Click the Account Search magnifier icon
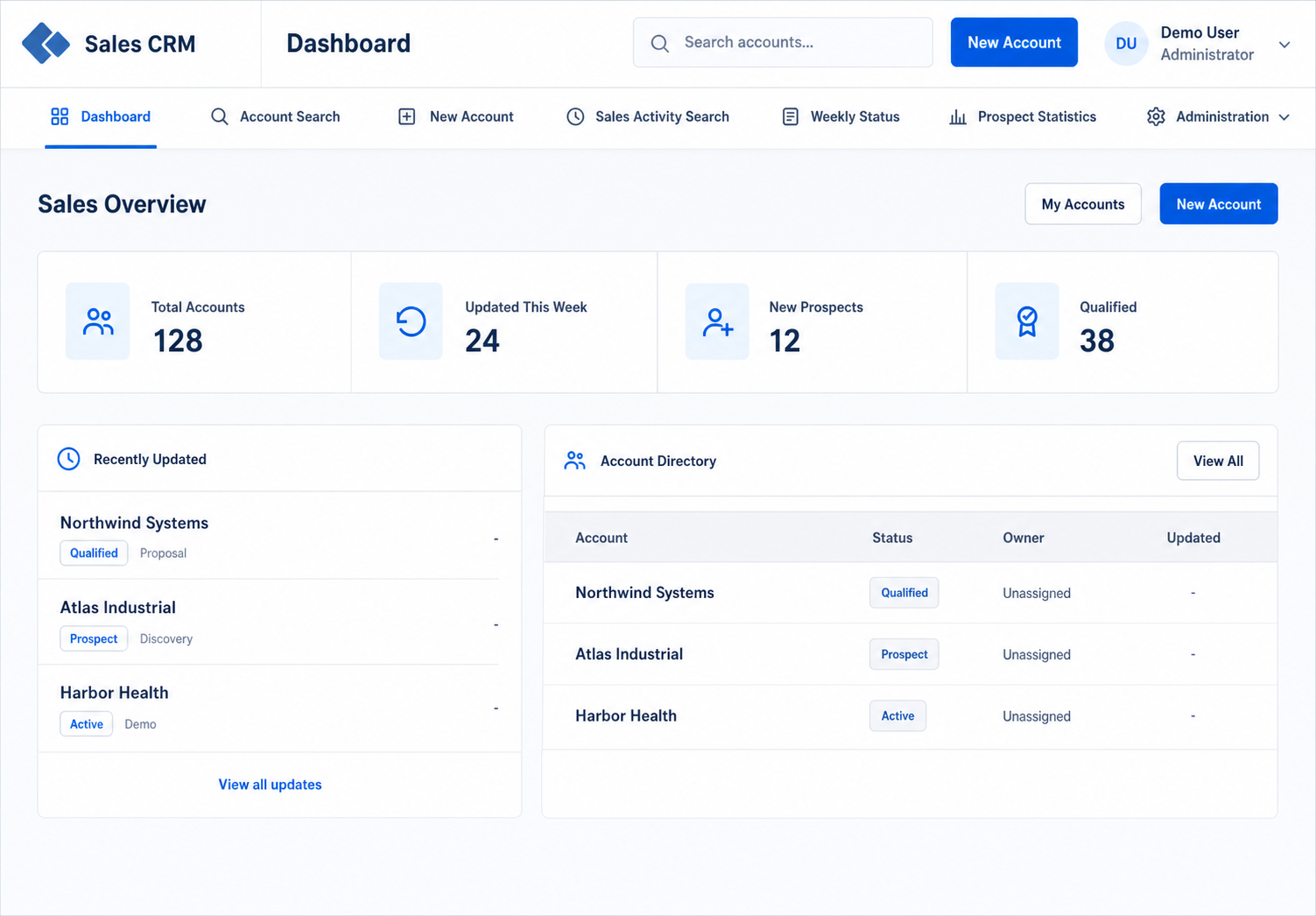Viewport: 1316px width, 916px height. [x=220, y=116]
